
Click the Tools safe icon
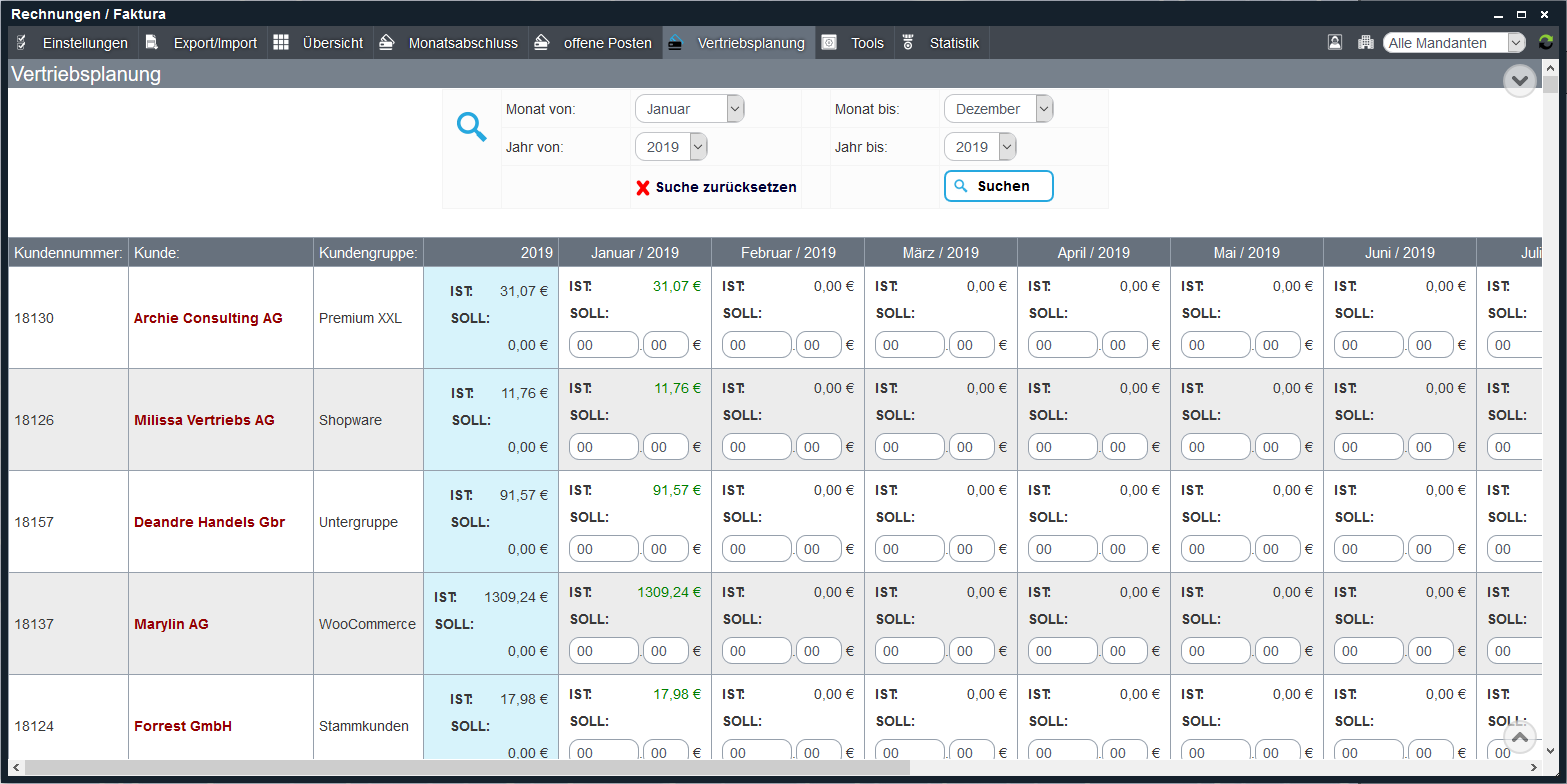coord(829,43)
